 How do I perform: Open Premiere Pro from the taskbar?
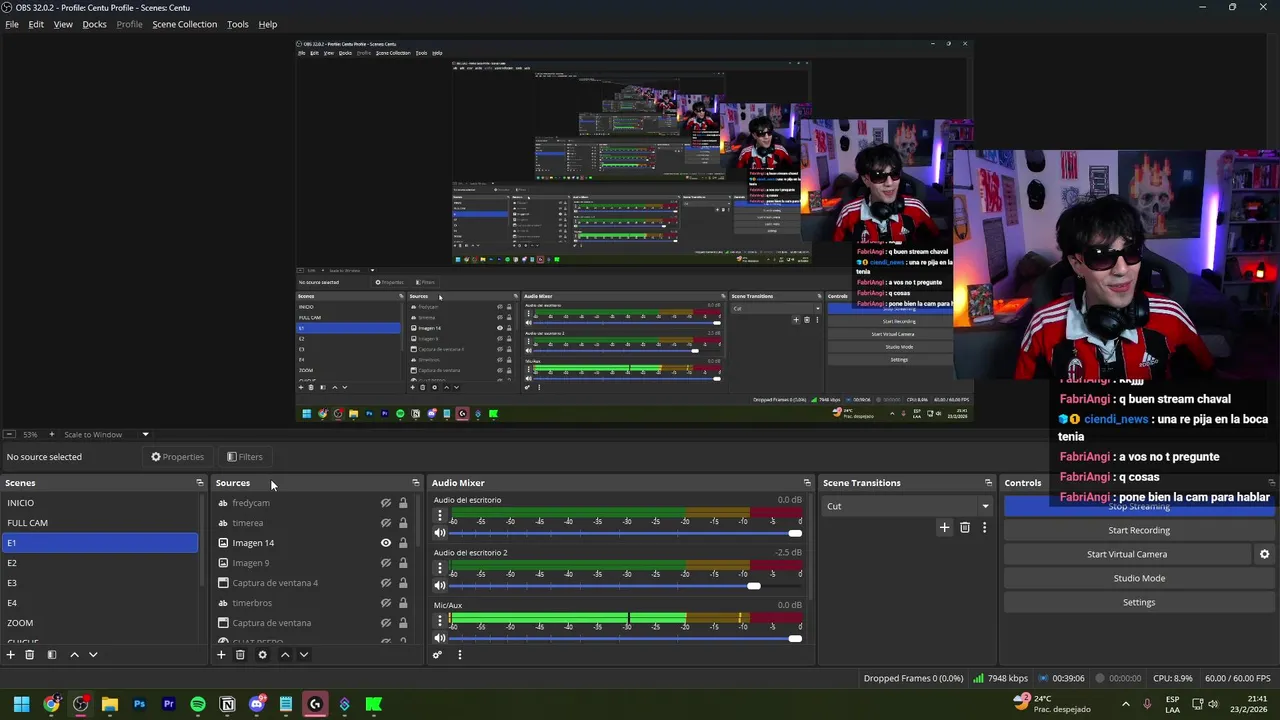click(168, 704)
